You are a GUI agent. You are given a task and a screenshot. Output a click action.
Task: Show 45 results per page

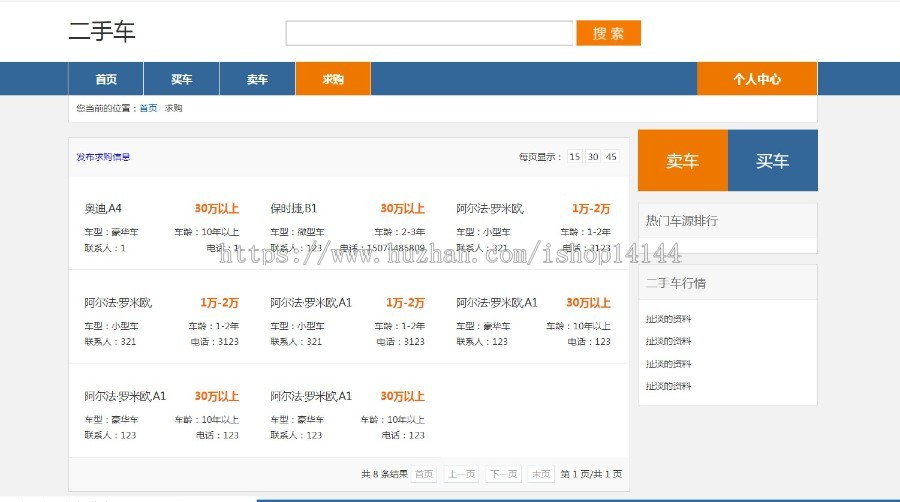[x=611, y=157]
